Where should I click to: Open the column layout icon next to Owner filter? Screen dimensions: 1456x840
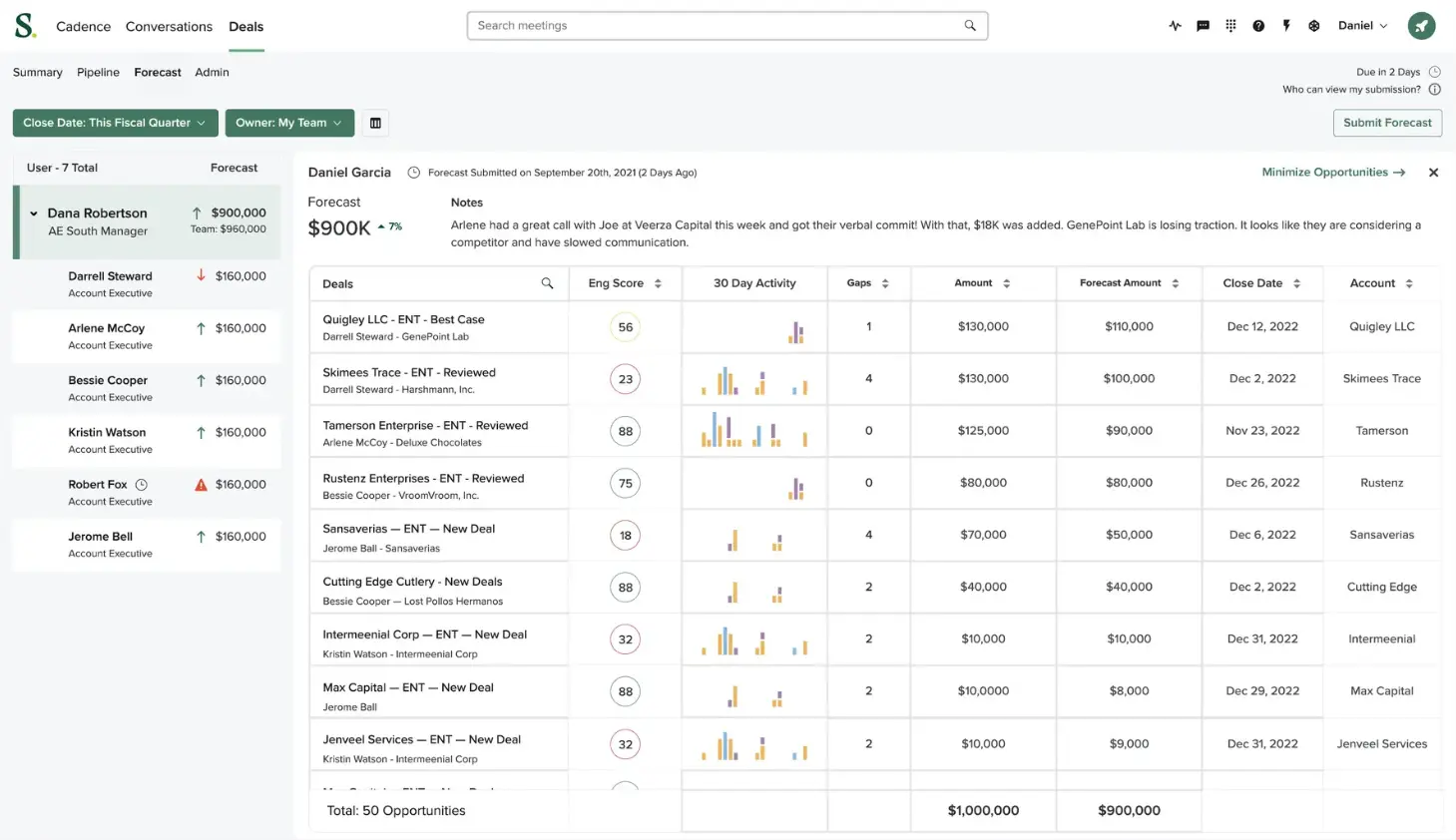(x=375, y=123)
